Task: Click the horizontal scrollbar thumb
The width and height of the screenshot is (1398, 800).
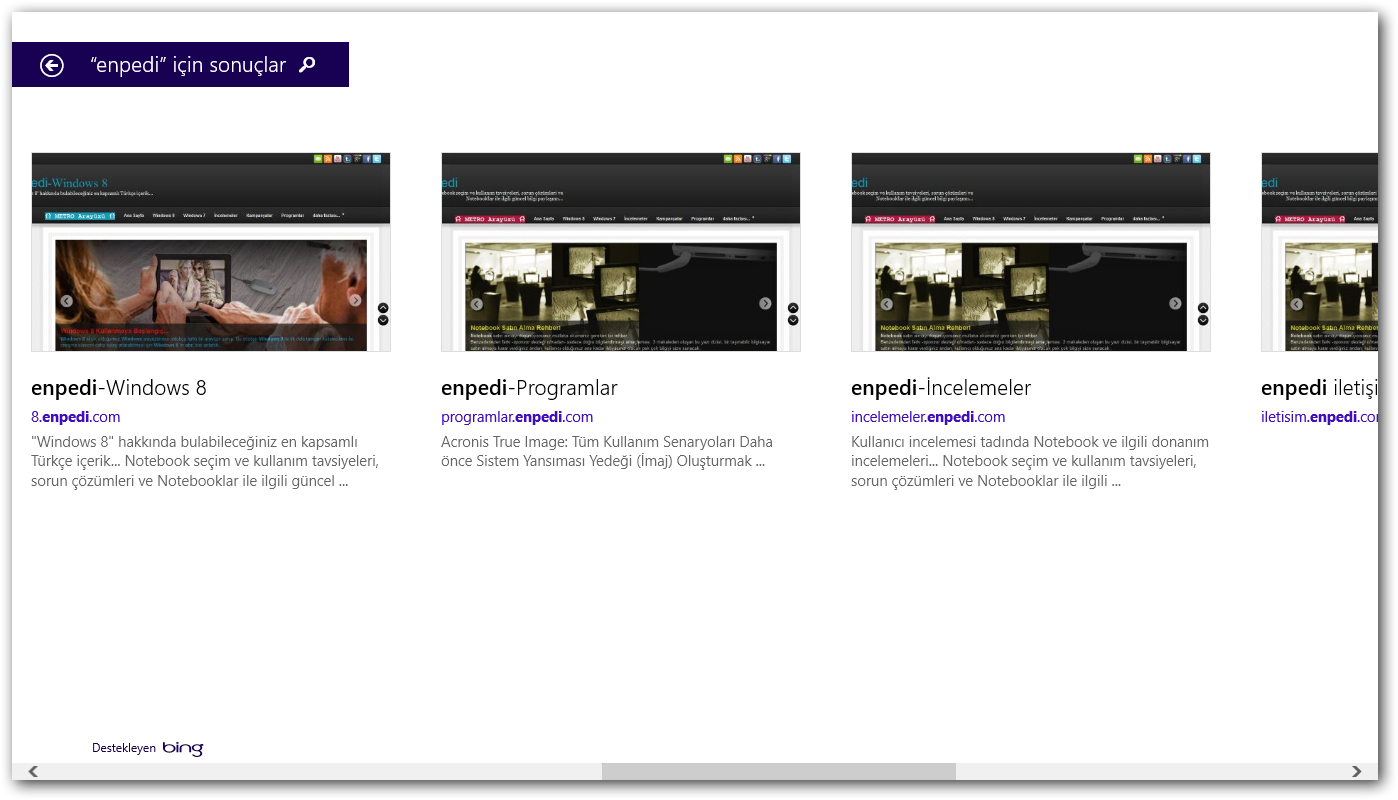Action: pos(779,771)
